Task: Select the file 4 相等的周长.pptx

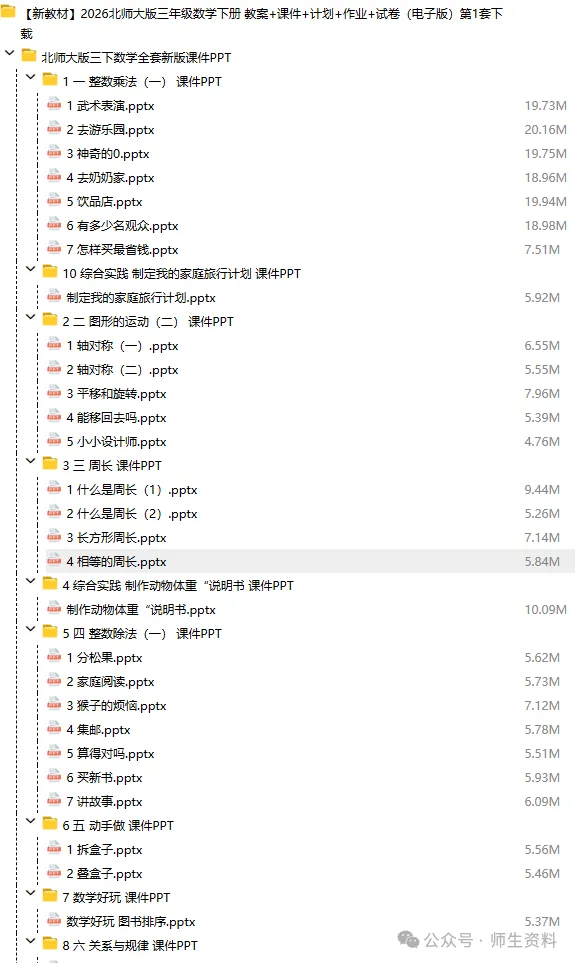Action: (x=310, y=561)
